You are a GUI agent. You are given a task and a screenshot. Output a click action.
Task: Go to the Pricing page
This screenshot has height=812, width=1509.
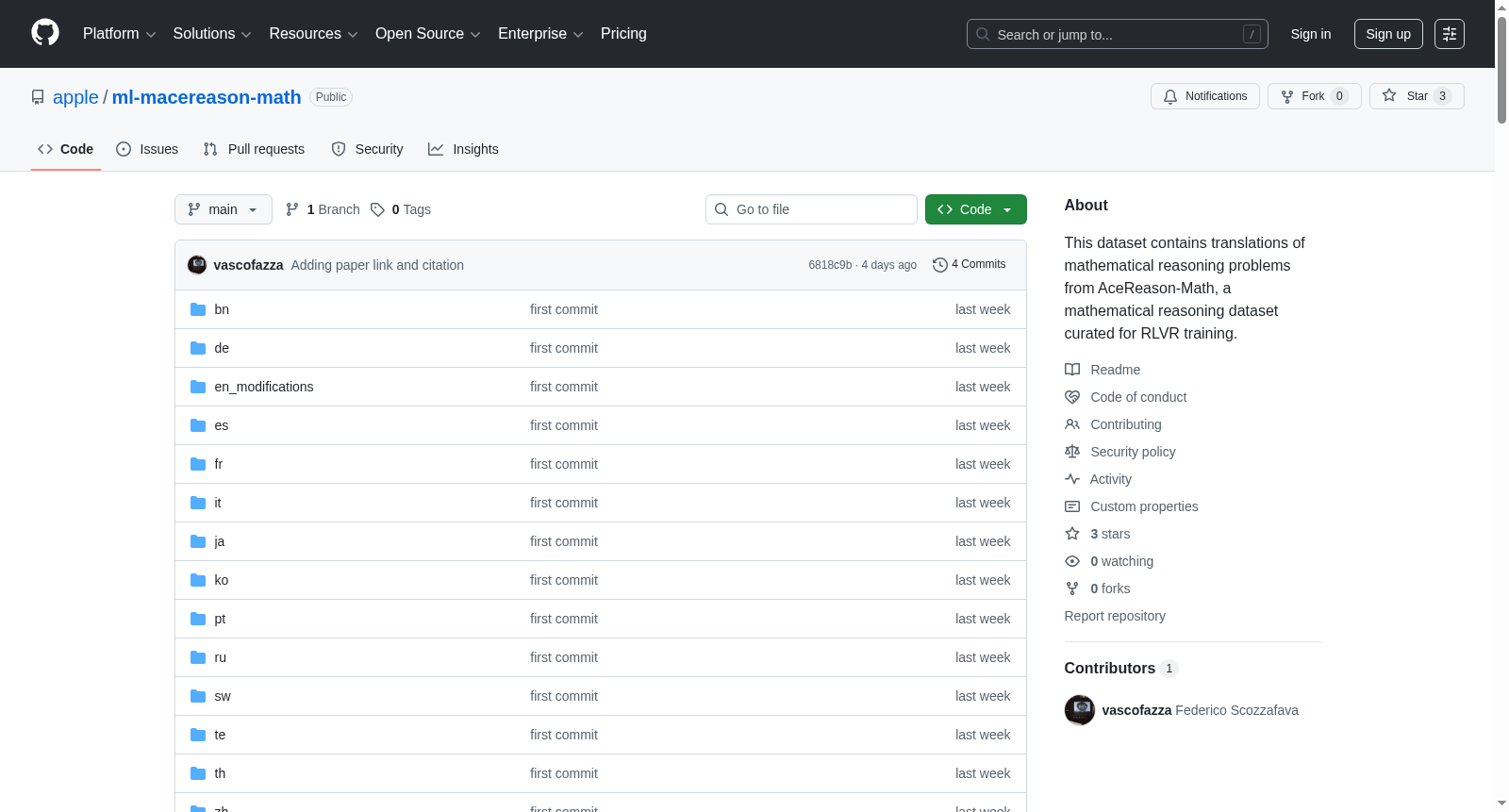pyautogui.click(x=623, y=34)
